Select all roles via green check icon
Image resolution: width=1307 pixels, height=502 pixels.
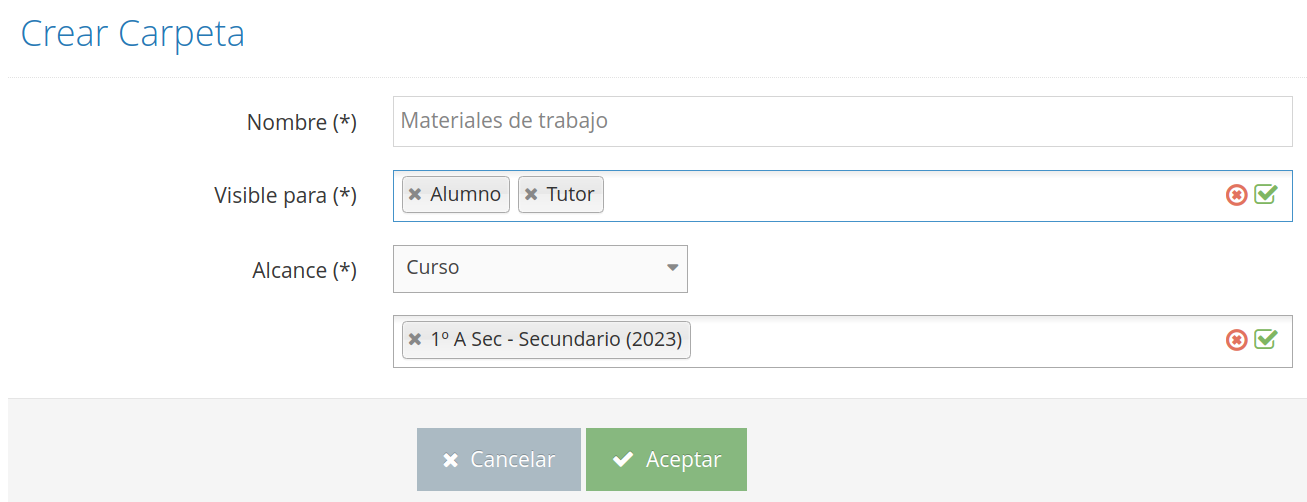(x=1266, y=194)
